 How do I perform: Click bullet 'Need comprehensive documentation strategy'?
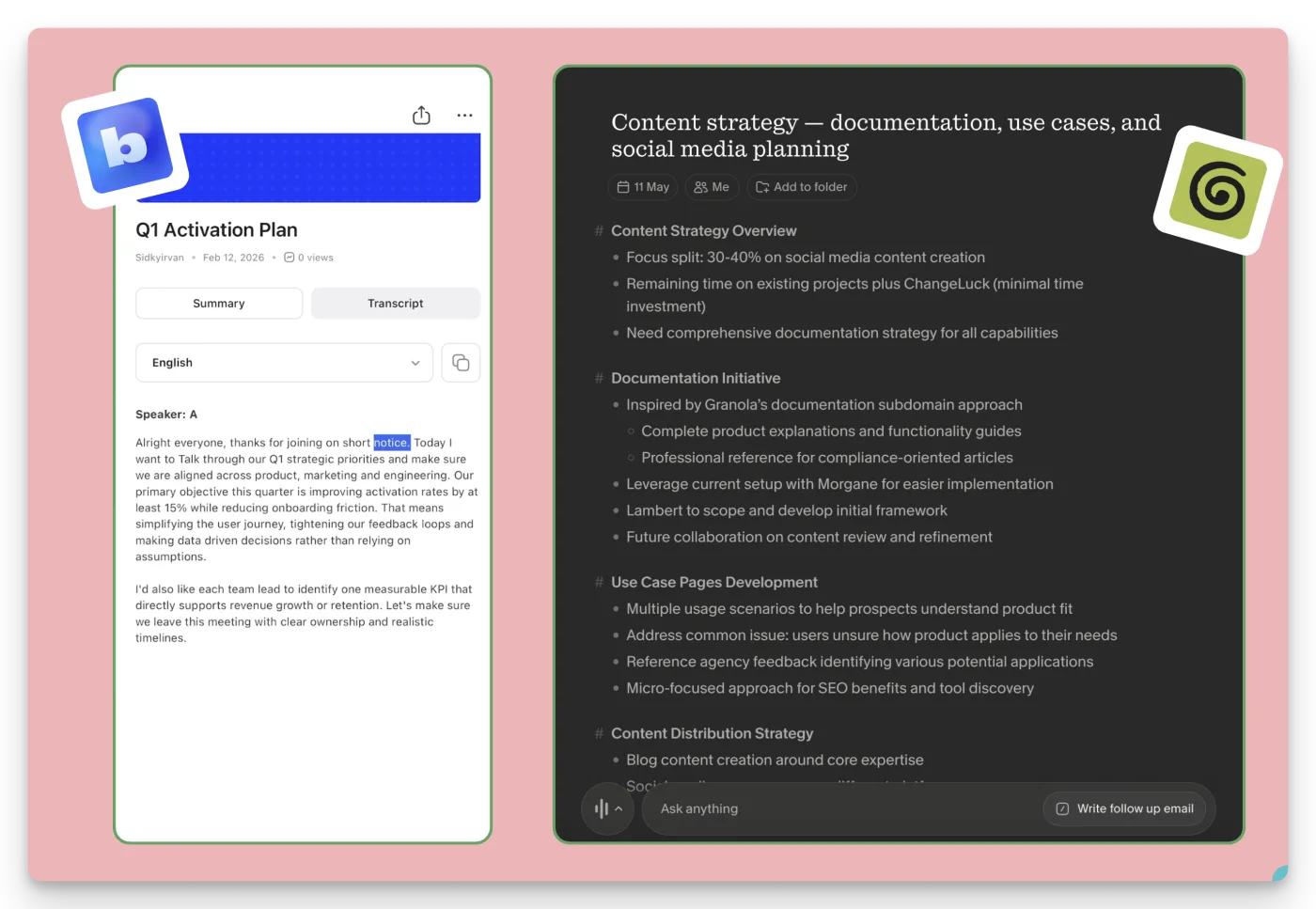[x=841, y=333]
